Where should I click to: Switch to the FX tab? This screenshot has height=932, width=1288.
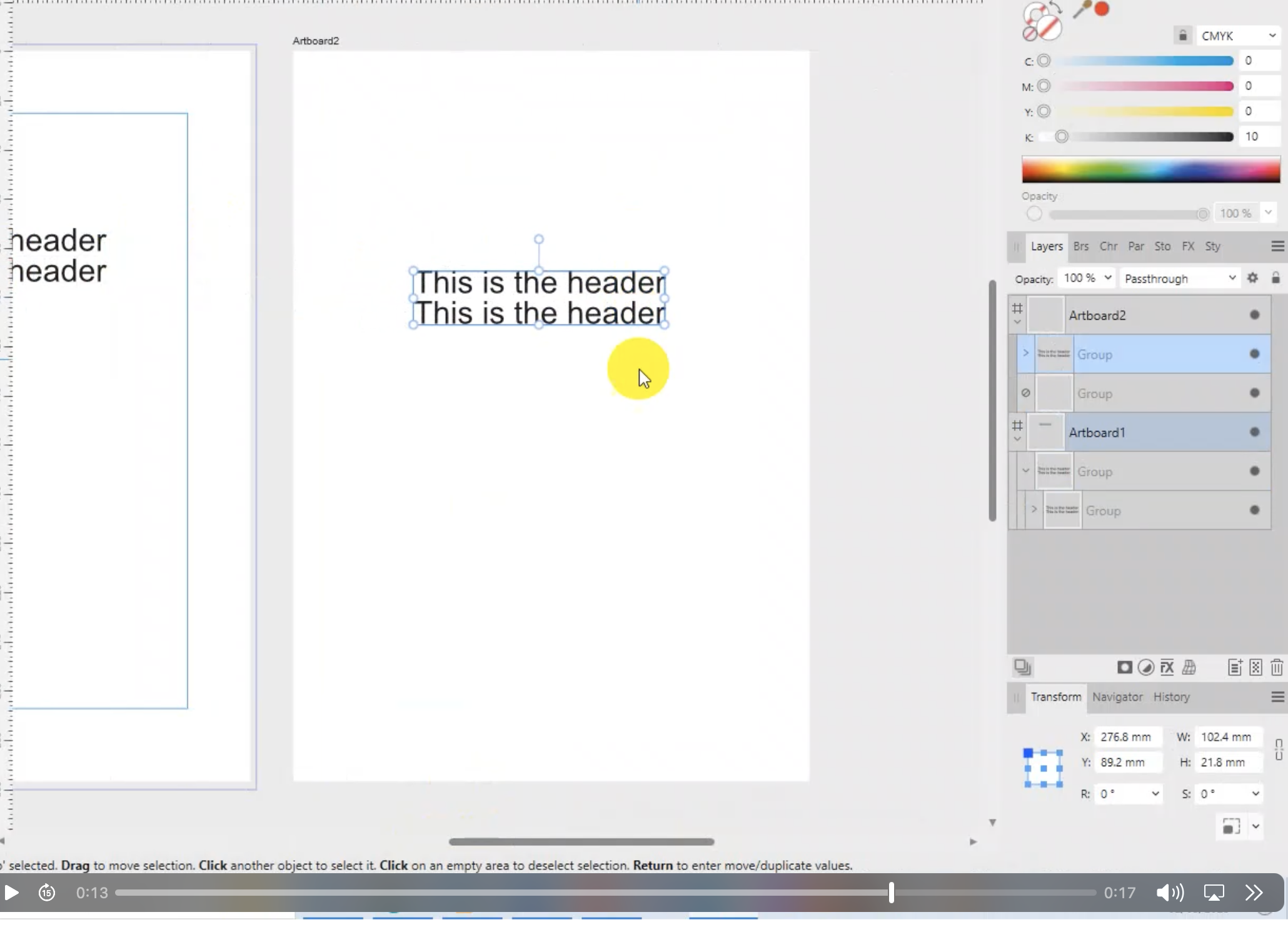tap(1188, 246)
